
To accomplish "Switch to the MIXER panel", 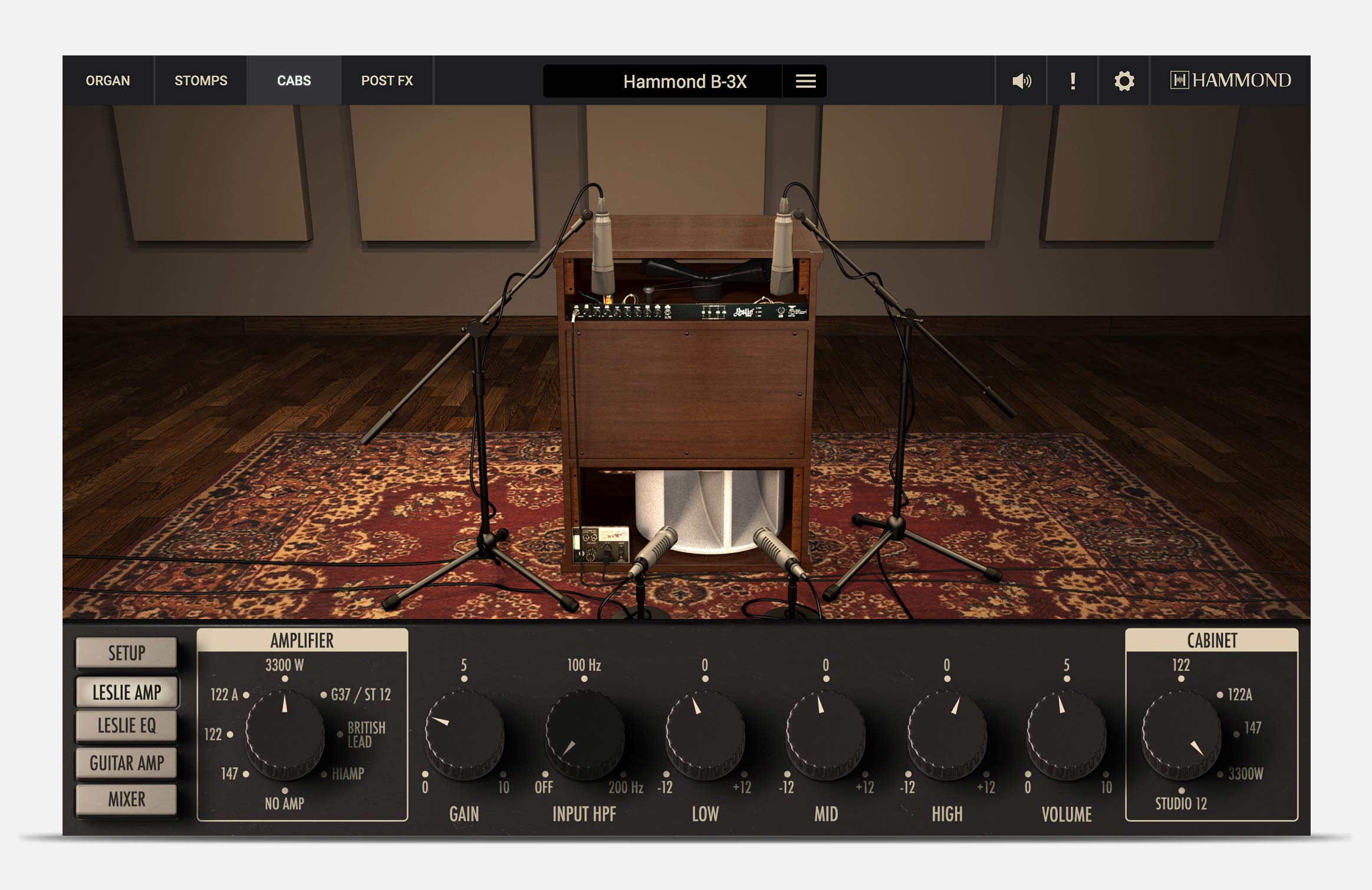I will [x=126, y=800].
